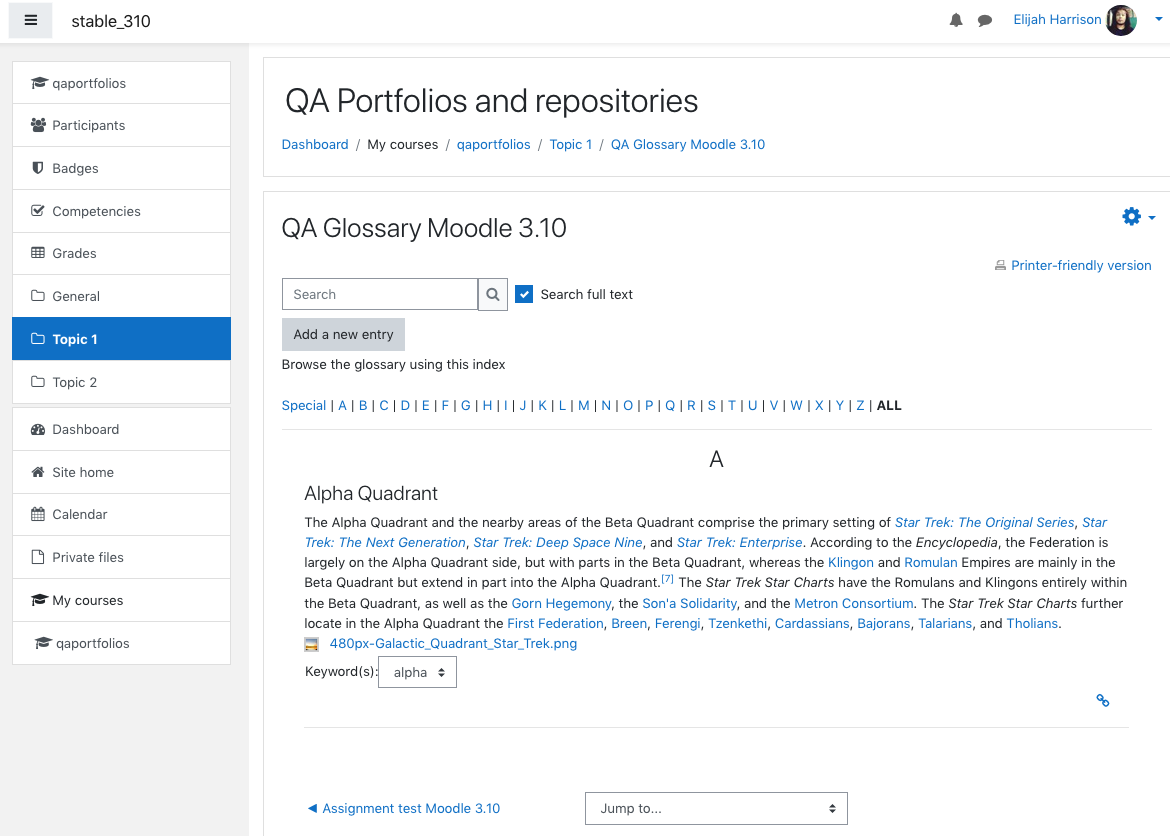Viewport: 1170px width, 836px height.
Task: Go to Assignment test Moodle 3.10
Action: point(411,808)
